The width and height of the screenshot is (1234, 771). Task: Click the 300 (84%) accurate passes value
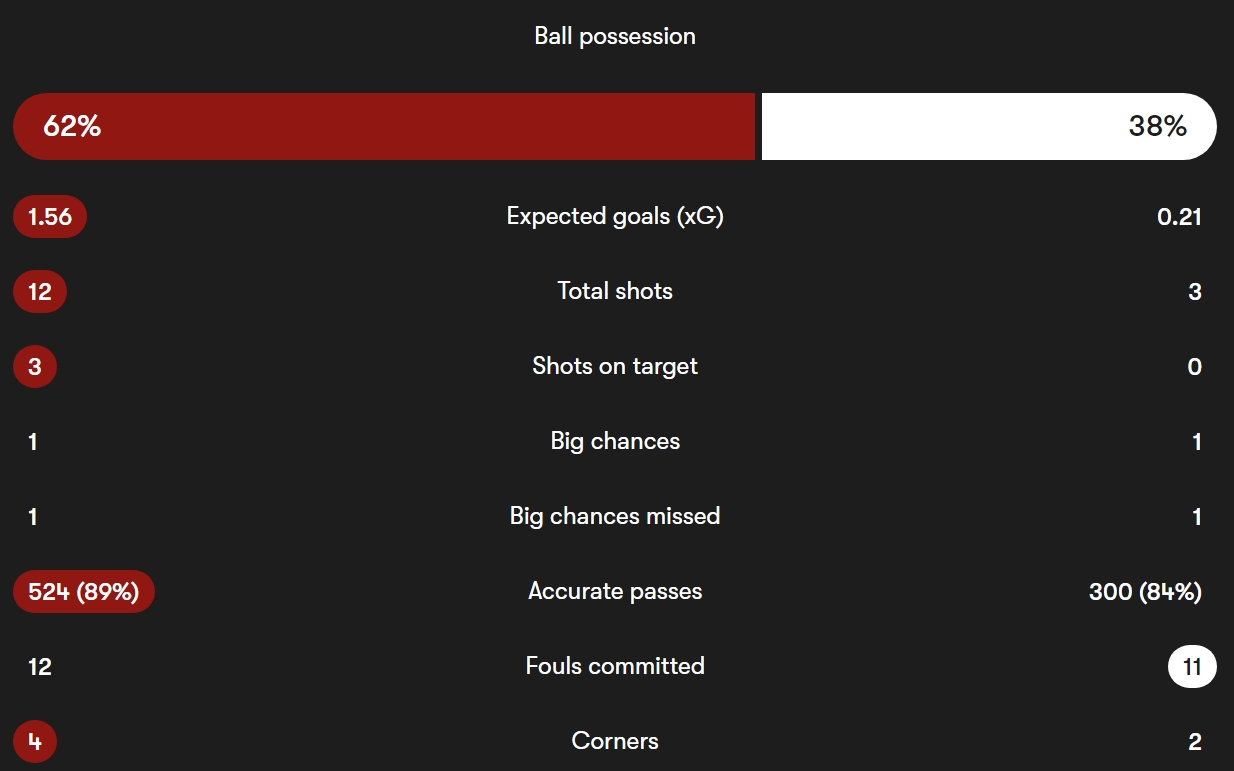[x=1145, y=592]
